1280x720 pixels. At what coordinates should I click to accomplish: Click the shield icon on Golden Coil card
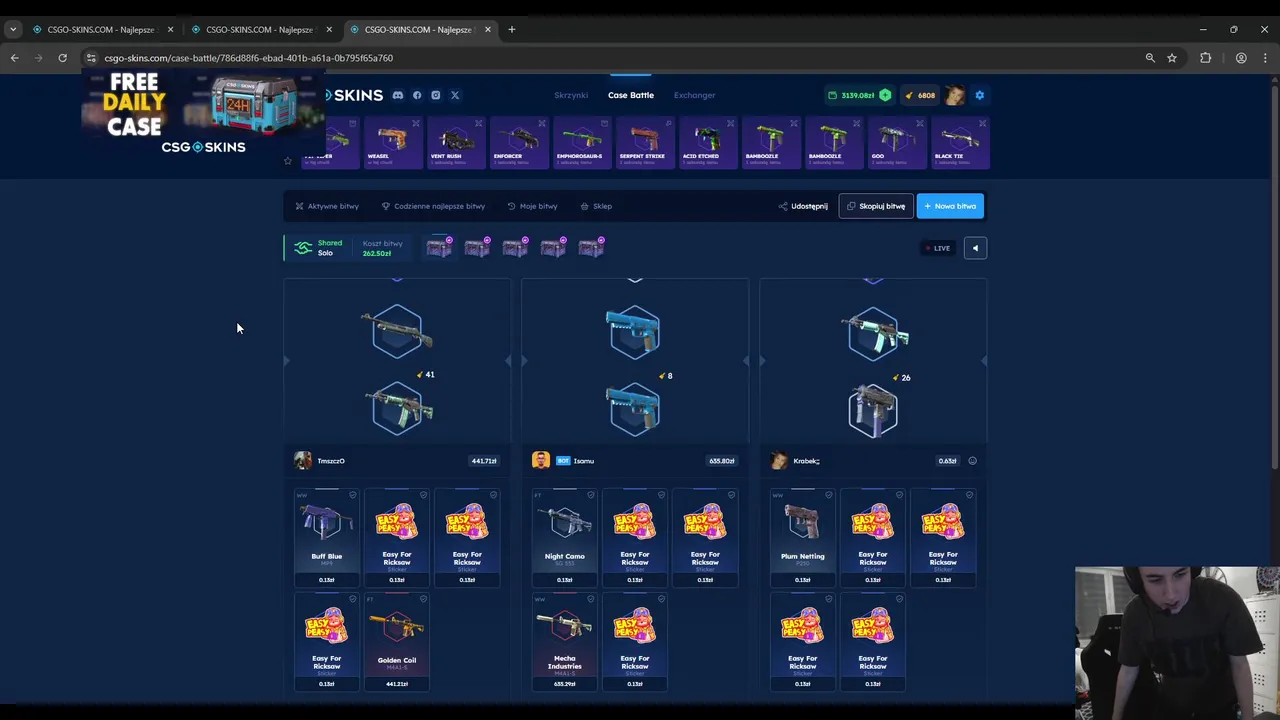click(x=423, y=599)
